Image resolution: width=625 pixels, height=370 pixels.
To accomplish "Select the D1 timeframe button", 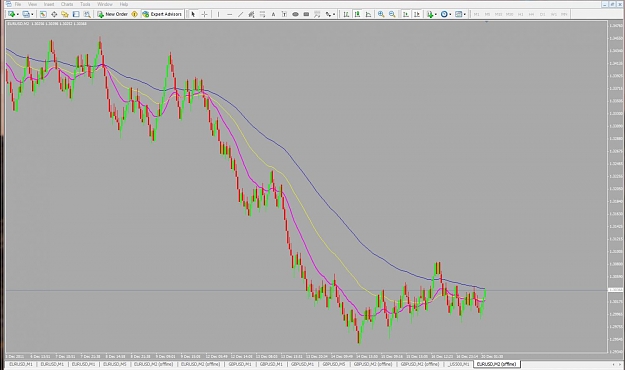I will pos(542,14).
